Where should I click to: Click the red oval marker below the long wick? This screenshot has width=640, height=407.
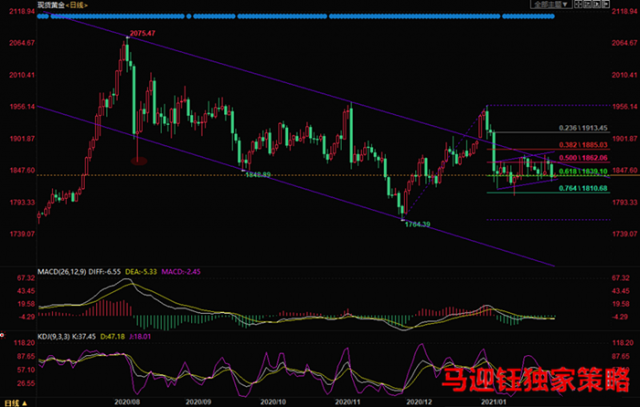(139, 161)
